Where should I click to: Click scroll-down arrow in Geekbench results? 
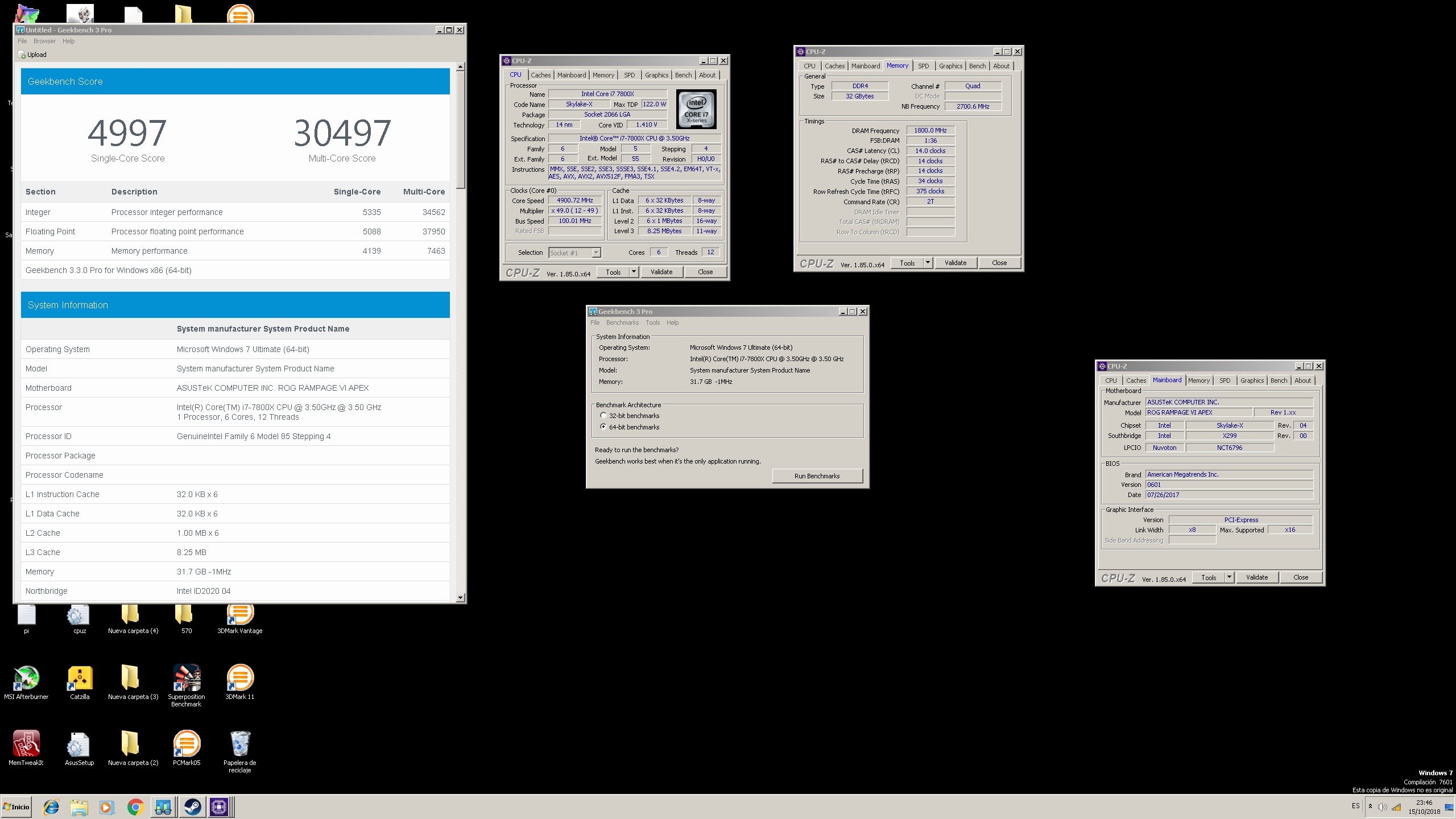click(461, 598)
